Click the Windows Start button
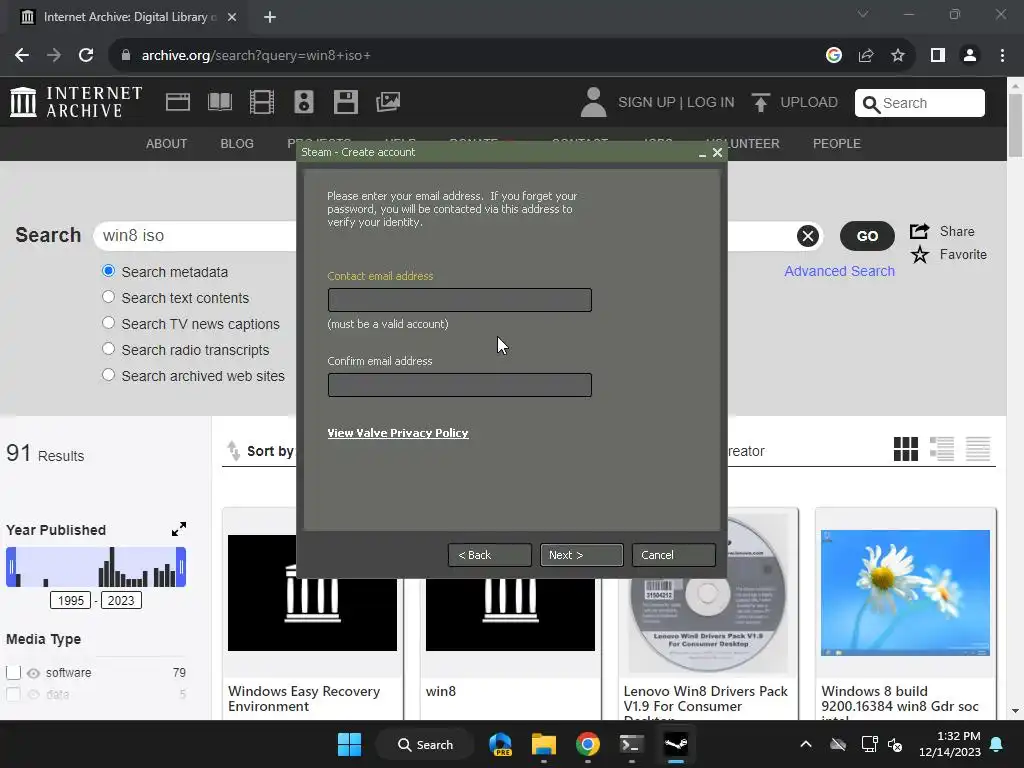This screenshot has height=768, width=1024. pyautogui.click(x=349, y=744)
